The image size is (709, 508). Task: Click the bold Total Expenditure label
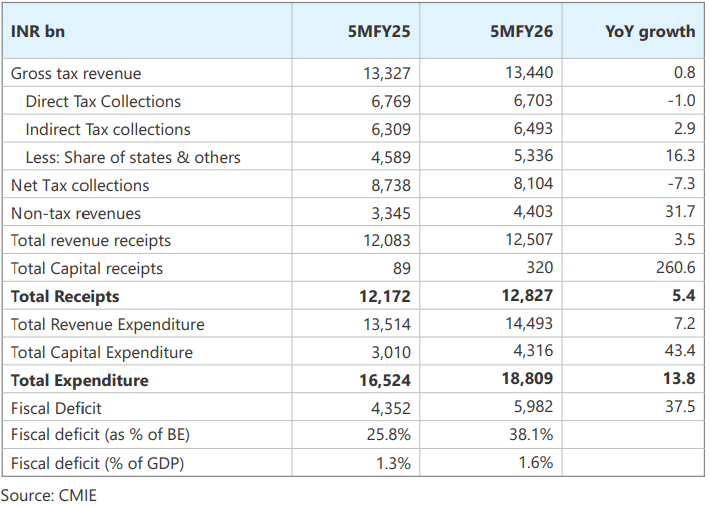coord(80,380)
